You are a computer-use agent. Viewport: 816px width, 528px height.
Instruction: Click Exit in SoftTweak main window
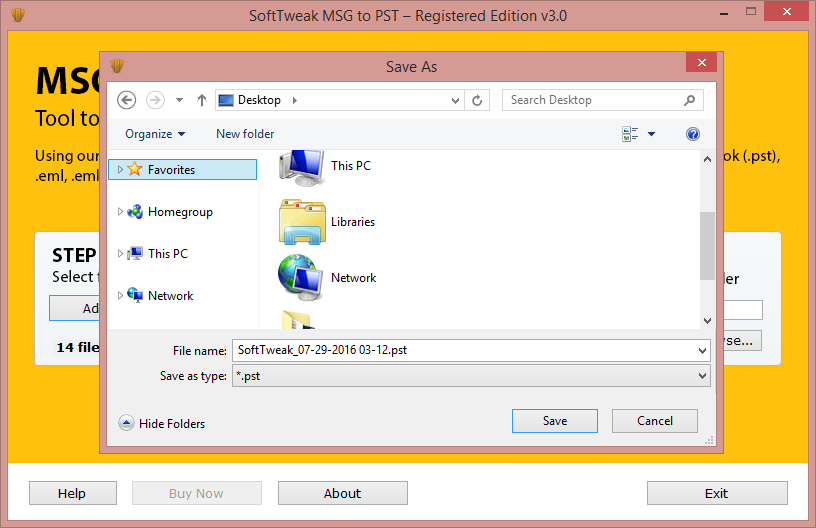[x=717, y=493]
